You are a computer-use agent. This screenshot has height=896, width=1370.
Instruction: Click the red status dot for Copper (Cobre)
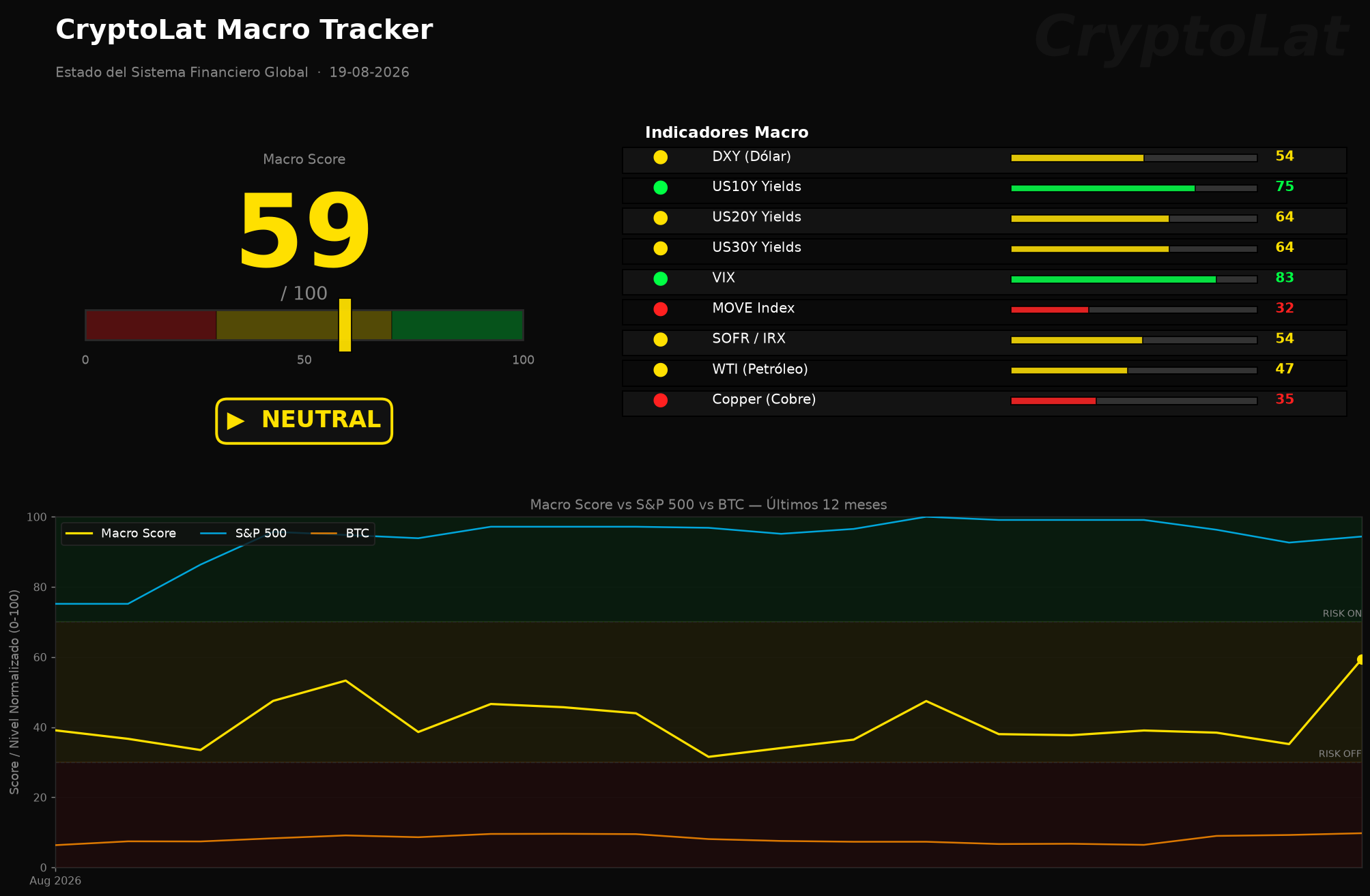pos(660,401)
